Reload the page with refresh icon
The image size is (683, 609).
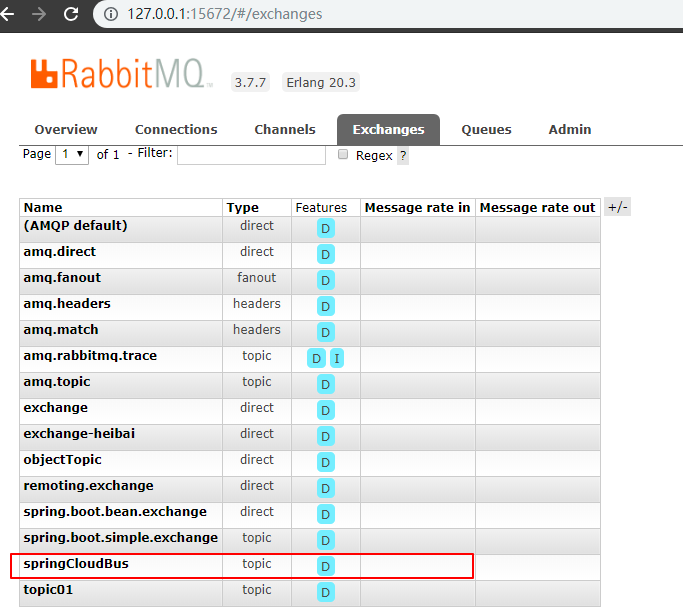(x=71, y=14)
